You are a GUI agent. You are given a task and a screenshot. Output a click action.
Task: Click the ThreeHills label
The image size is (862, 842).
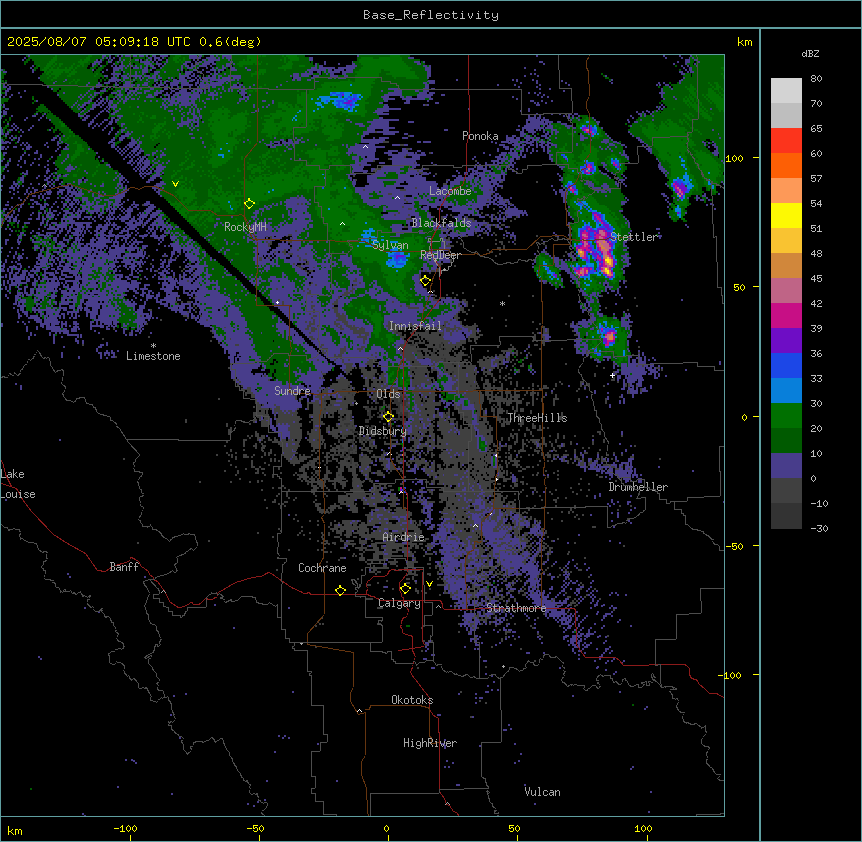pyautogui.click(x=537, y=418)
